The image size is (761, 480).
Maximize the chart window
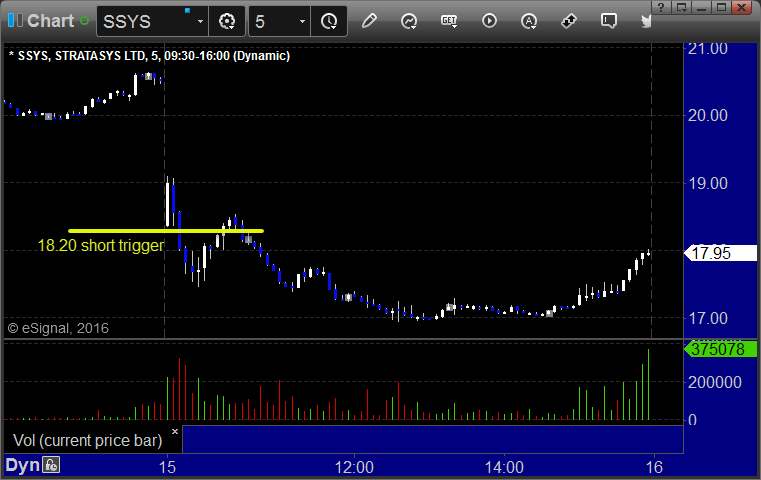coord(722,7)
